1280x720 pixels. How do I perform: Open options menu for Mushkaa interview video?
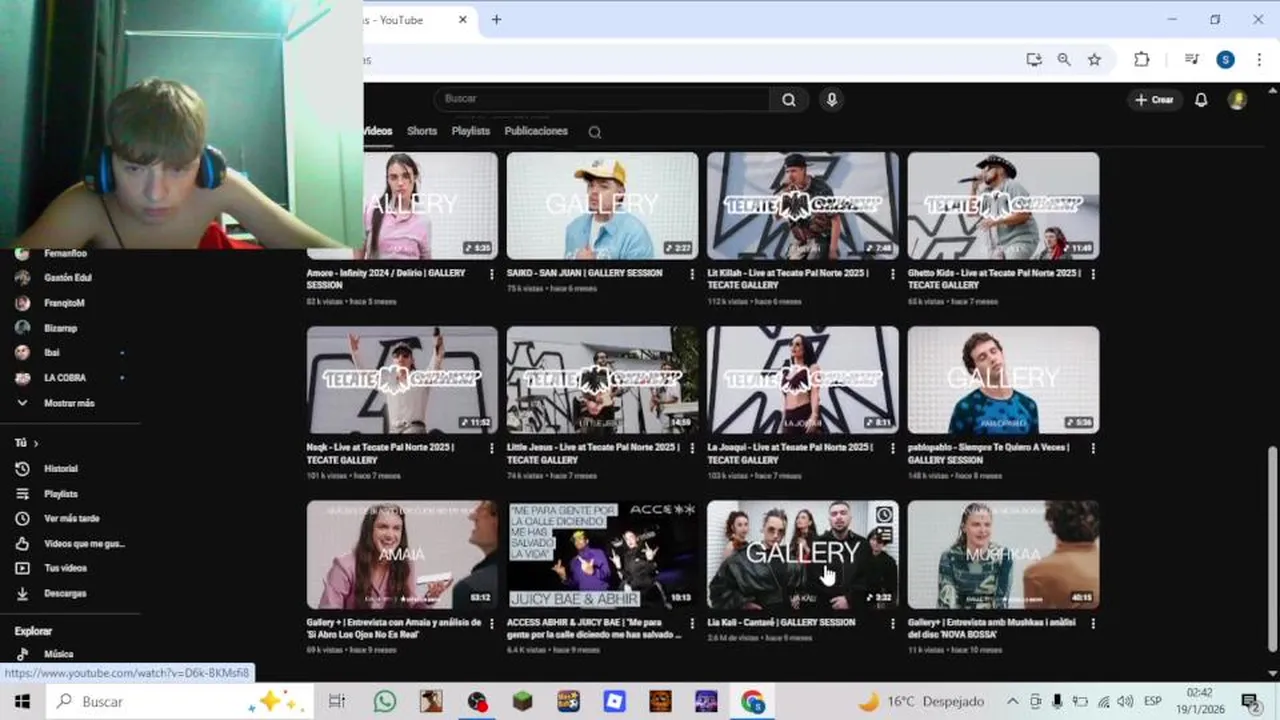(1093, 623)
